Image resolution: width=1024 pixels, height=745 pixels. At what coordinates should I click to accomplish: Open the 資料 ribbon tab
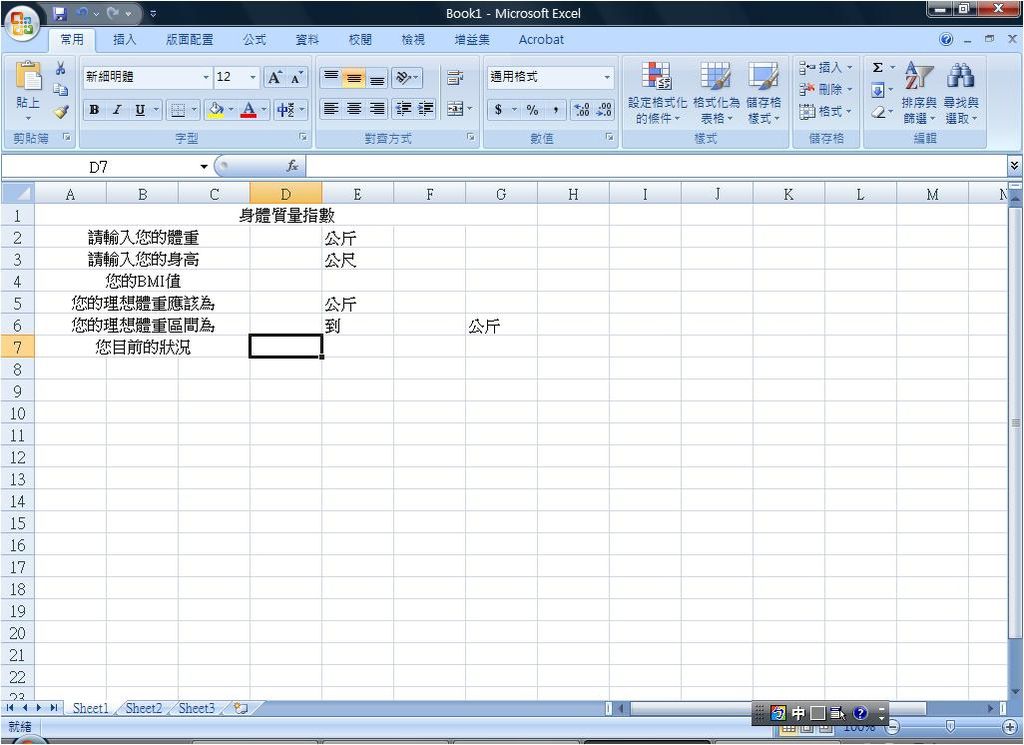coord(307,40)
